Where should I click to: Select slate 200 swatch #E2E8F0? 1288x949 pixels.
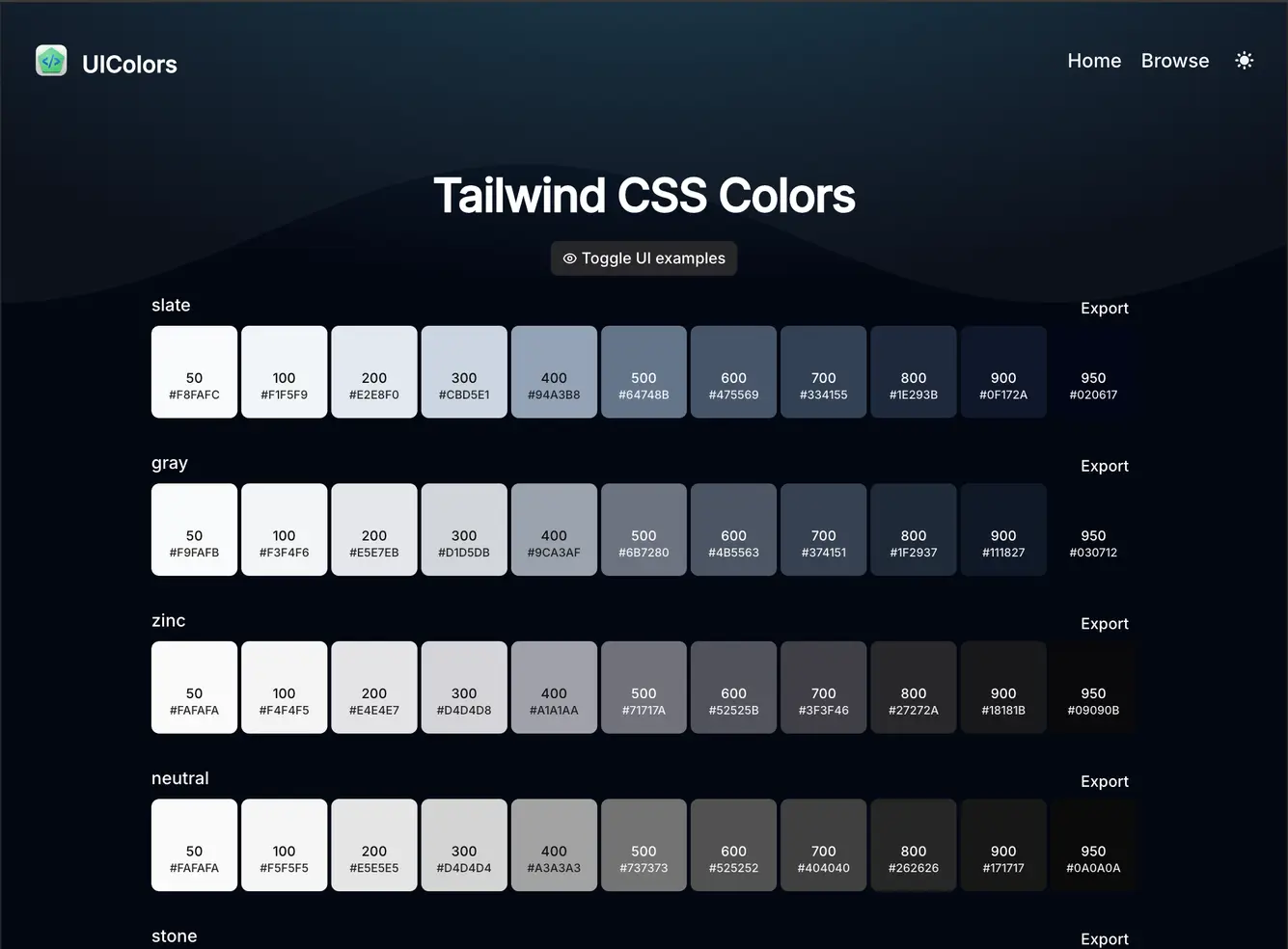[x=374, y=372]
